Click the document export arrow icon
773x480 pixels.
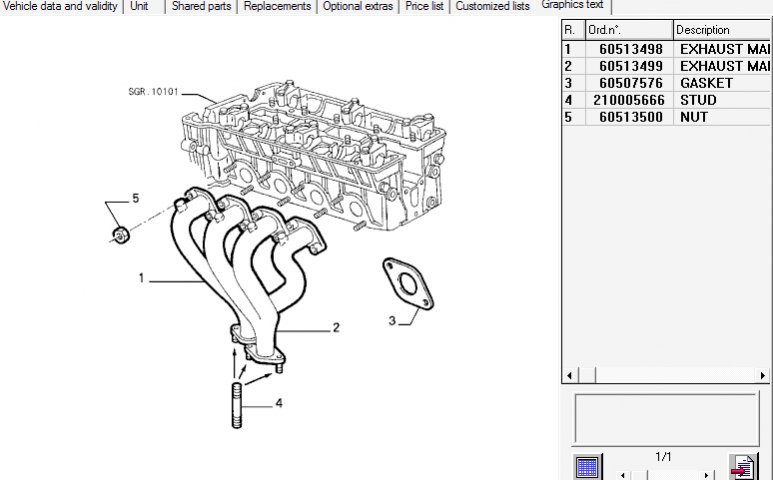743,468
